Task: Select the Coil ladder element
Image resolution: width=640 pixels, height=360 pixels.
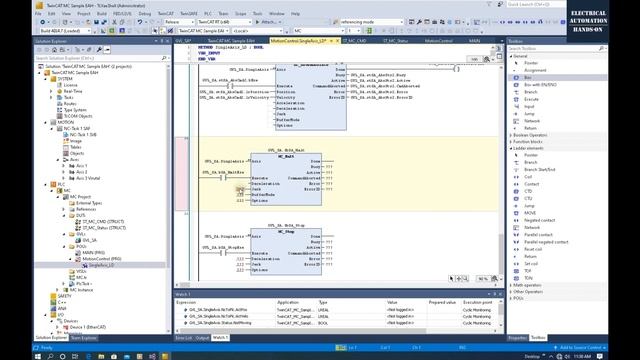Action: (528, 177)
